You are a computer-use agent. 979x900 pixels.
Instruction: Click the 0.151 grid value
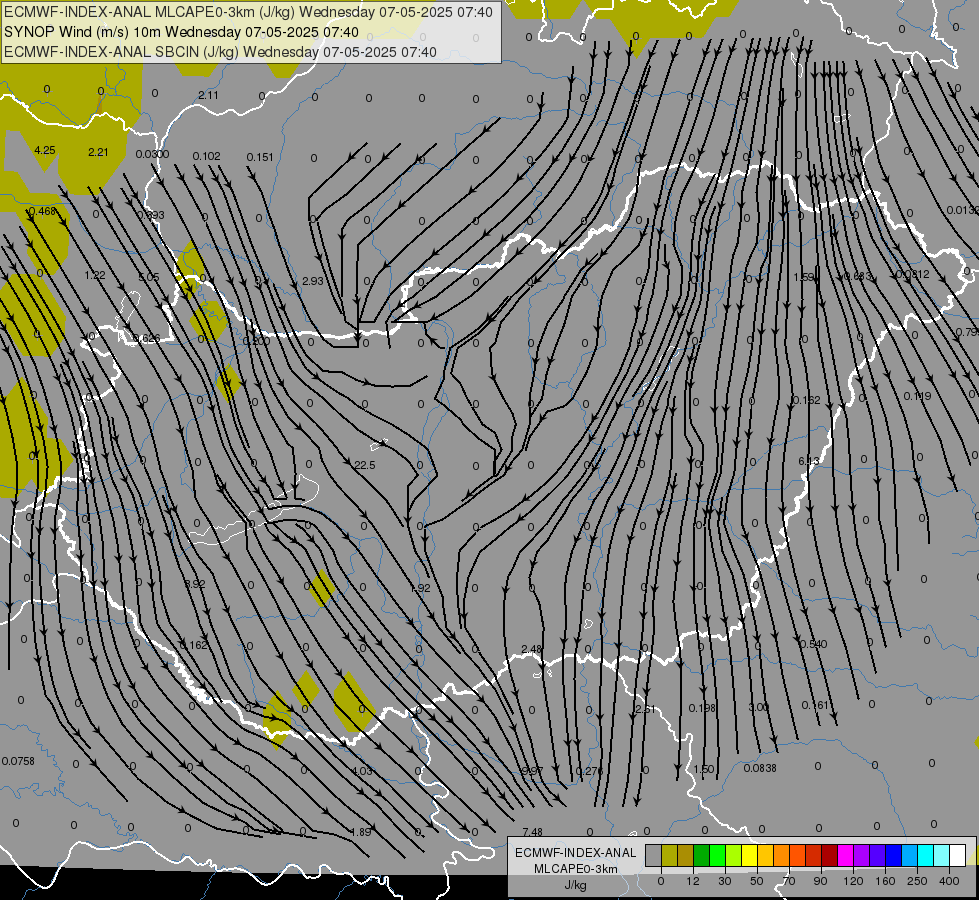(260, 157)
